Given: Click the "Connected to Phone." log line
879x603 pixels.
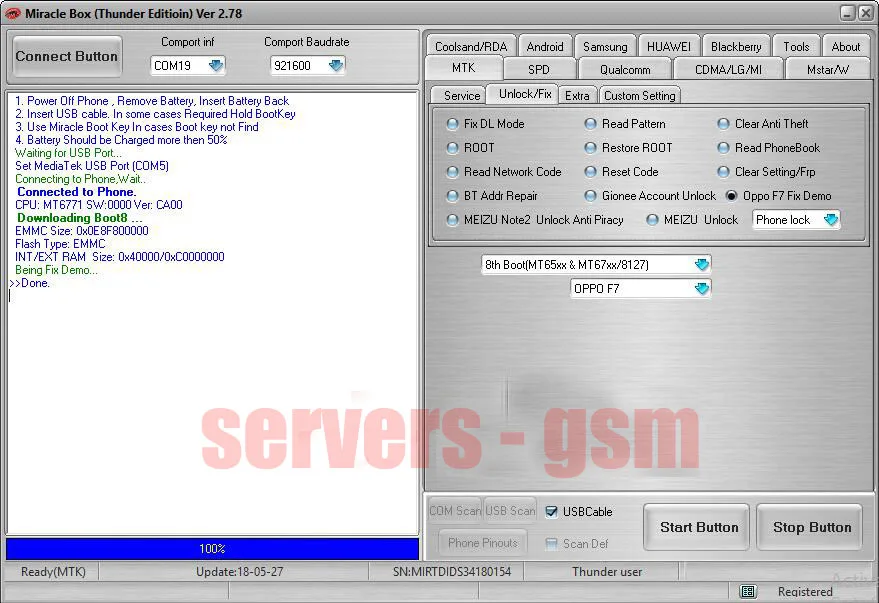Looking at the screenshot, I should tap(77, 192).
